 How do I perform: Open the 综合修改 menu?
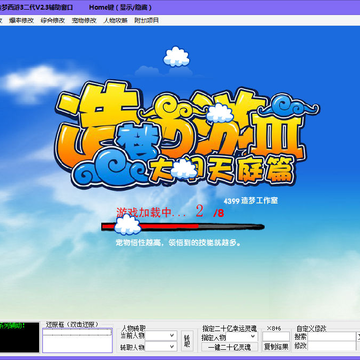53,20
